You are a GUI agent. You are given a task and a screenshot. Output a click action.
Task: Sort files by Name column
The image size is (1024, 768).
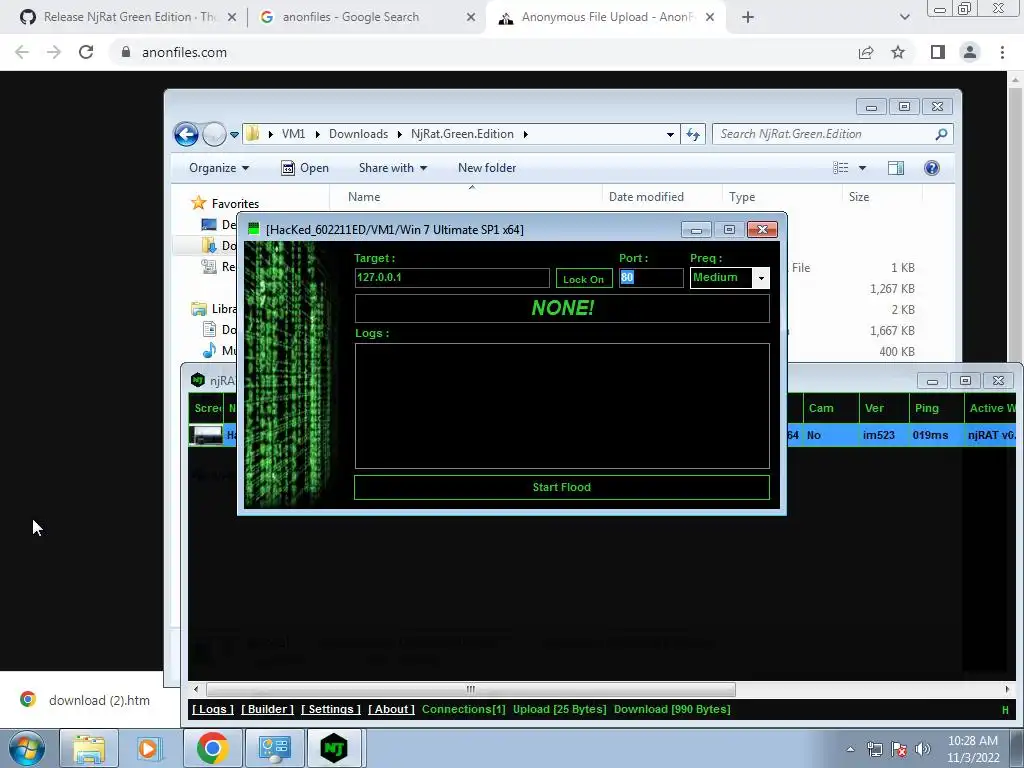466,197
